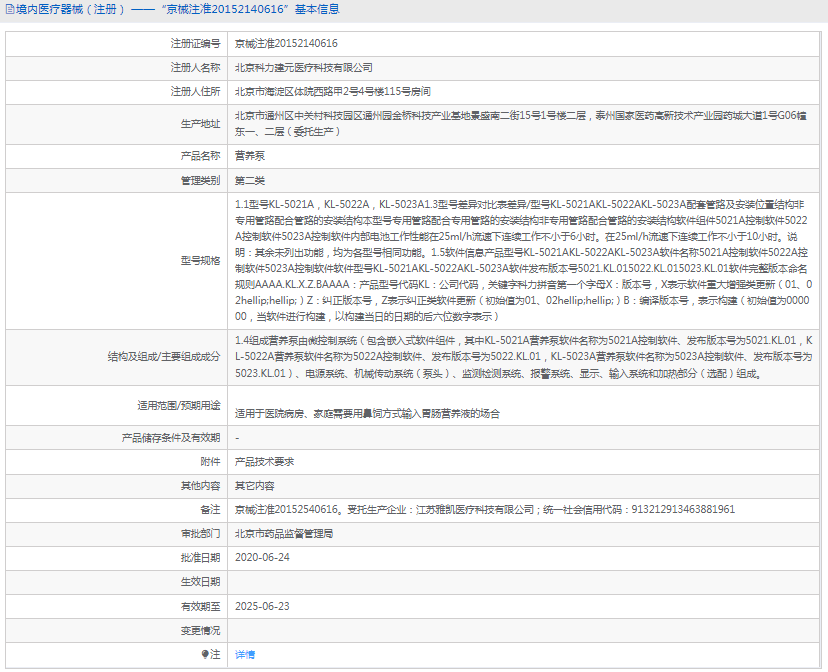
Task: Click the 管理类别 label
Action: pyautogui.click(x=201, y=181)
